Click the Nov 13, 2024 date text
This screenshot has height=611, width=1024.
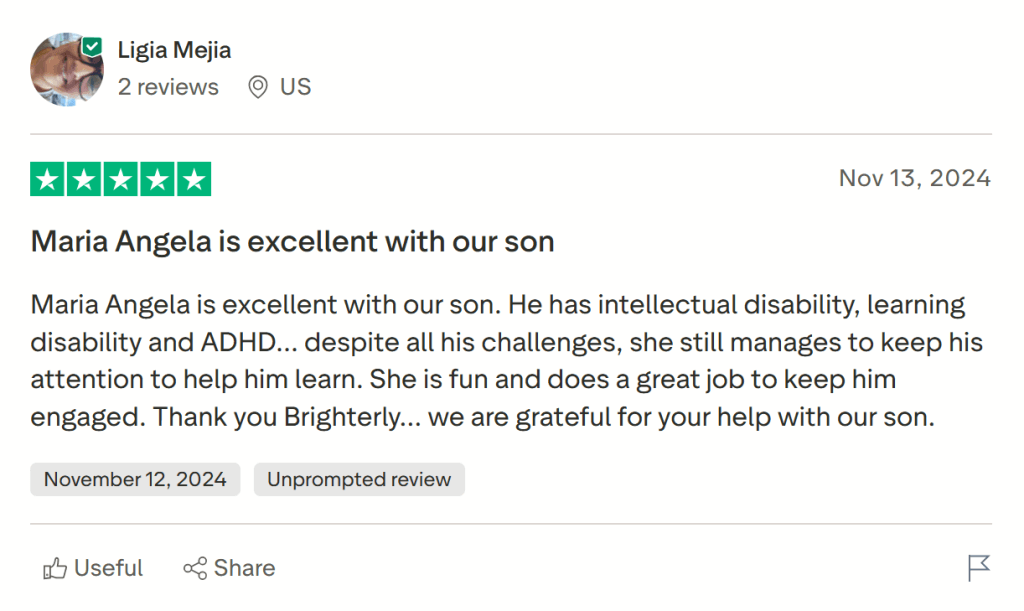click(x=914, y=178)
